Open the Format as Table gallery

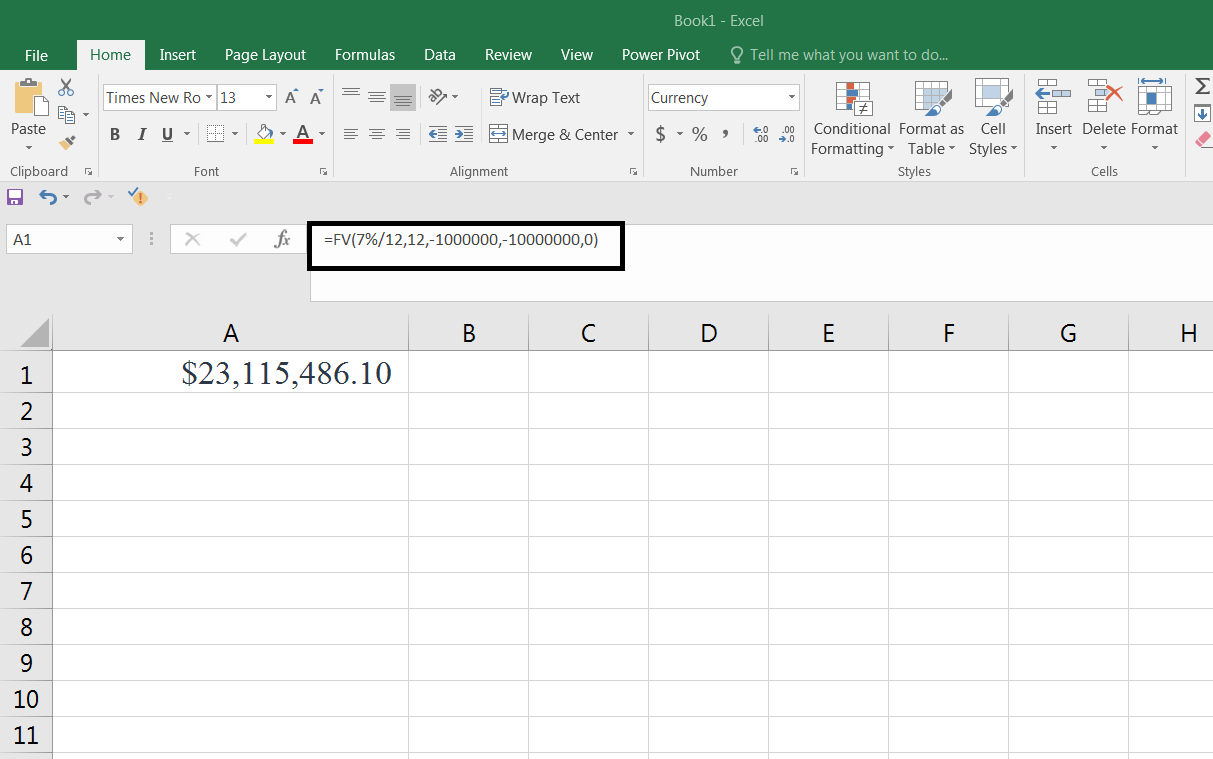click(931, 119)
